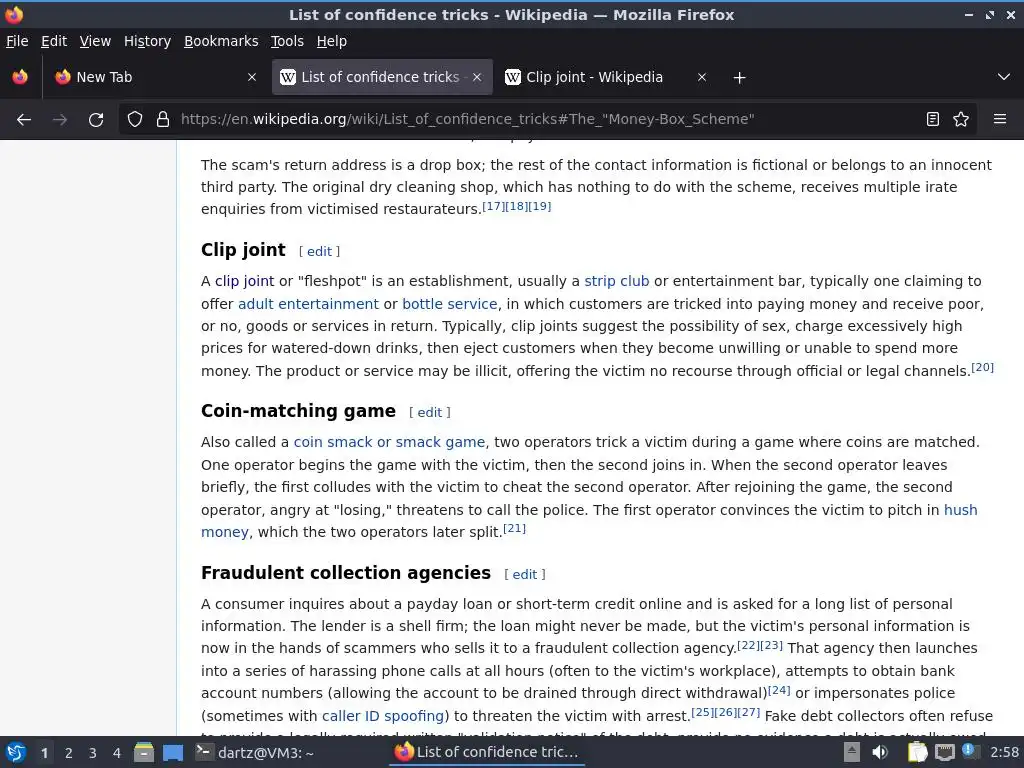The width and height of the screenshot is (1024, 768).
Task: Expand the list all tabs chevron
Action: [1004, 77]
